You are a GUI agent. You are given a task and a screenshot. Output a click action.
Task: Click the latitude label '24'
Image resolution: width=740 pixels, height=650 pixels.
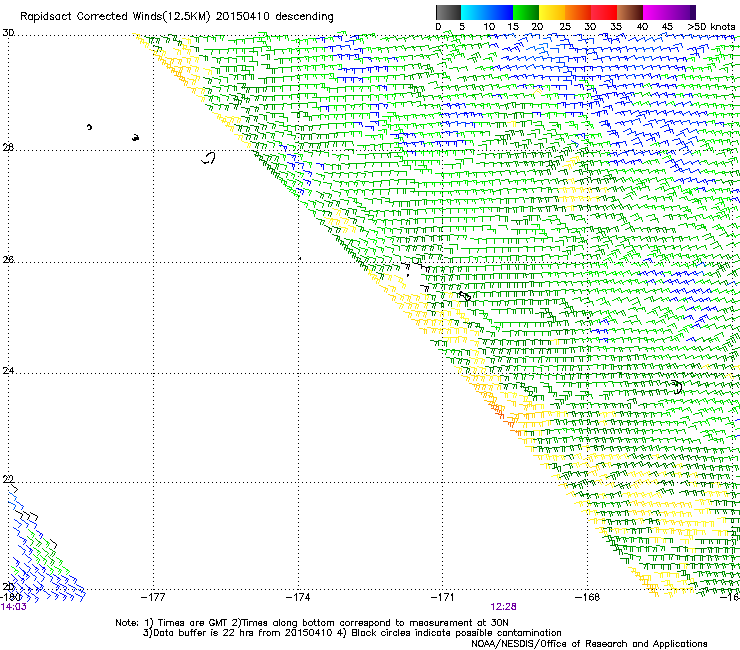point(8,371)
